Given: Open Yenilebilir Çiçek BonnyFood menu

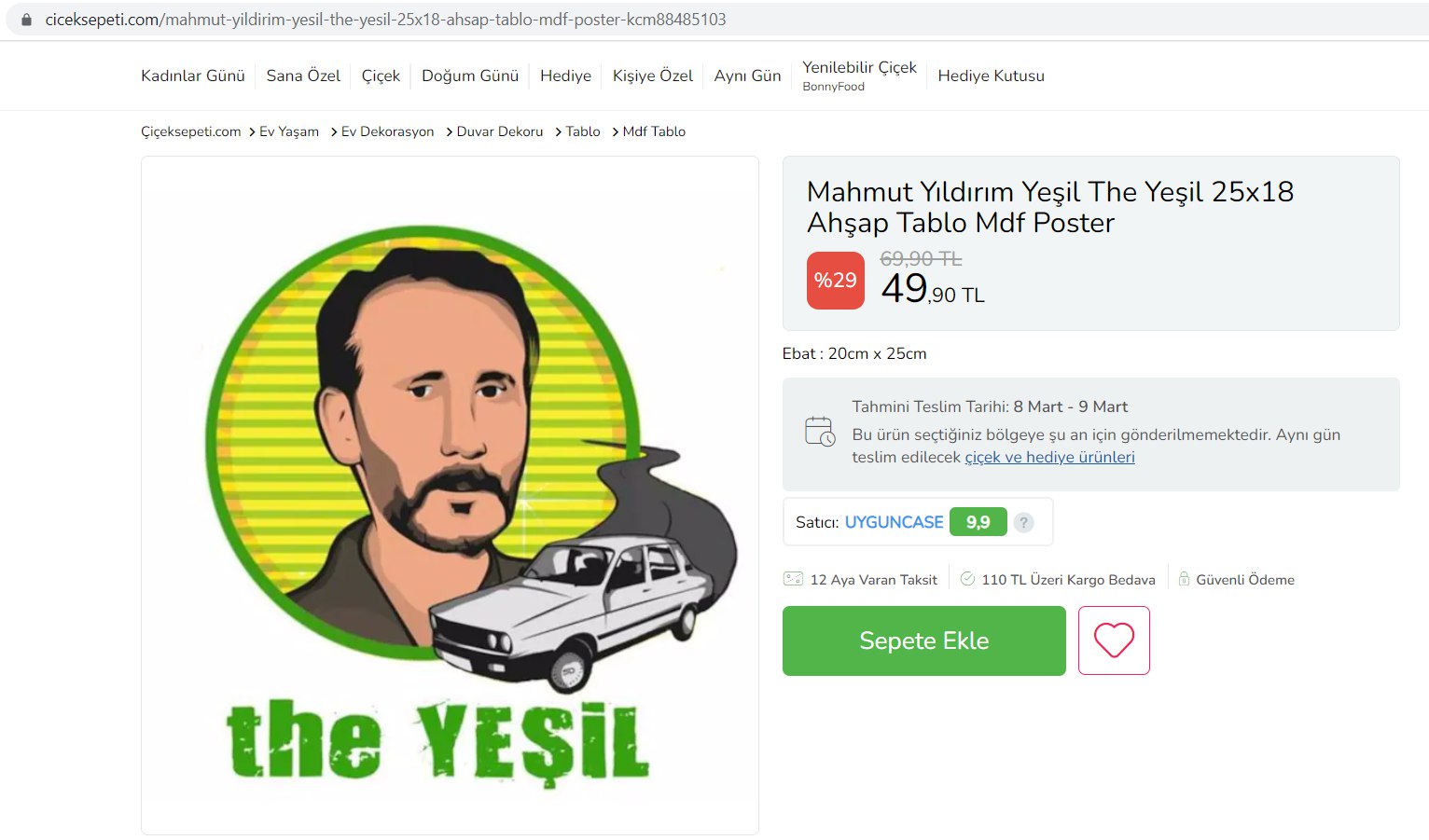Looking at the screenshot, I should pyautogui.click(x=859, y=76).
